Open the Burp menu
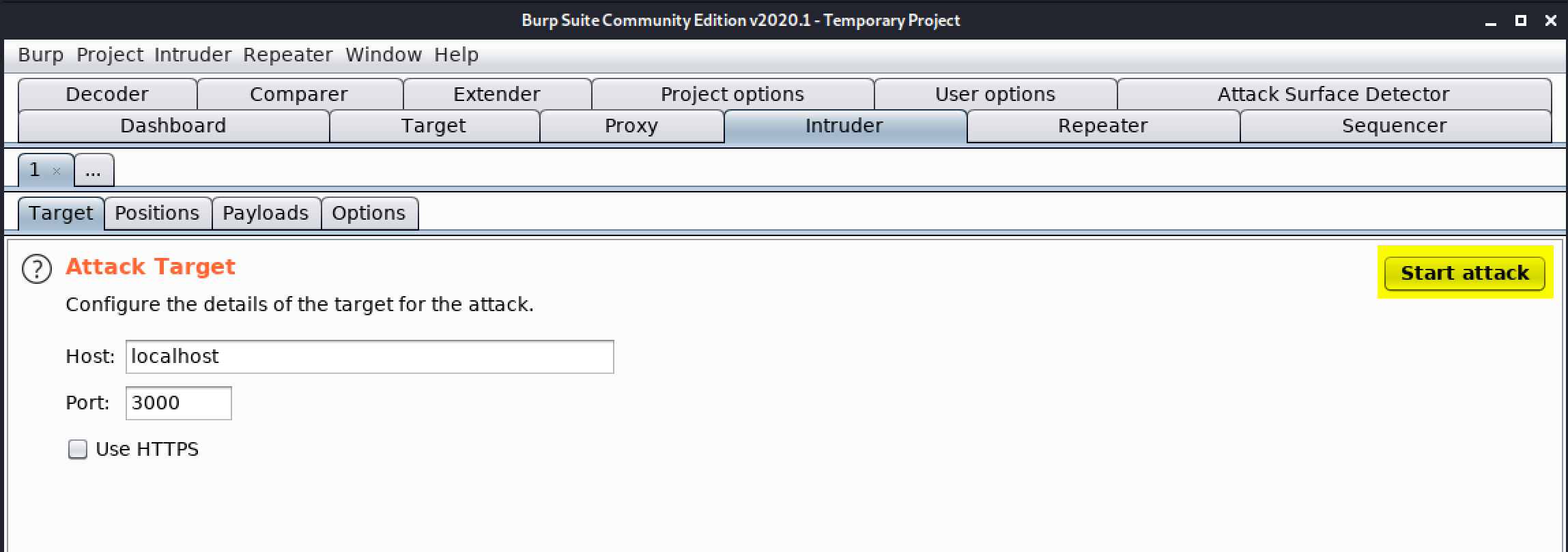Viewport: 1568px width, 552px height. [41, 55]
